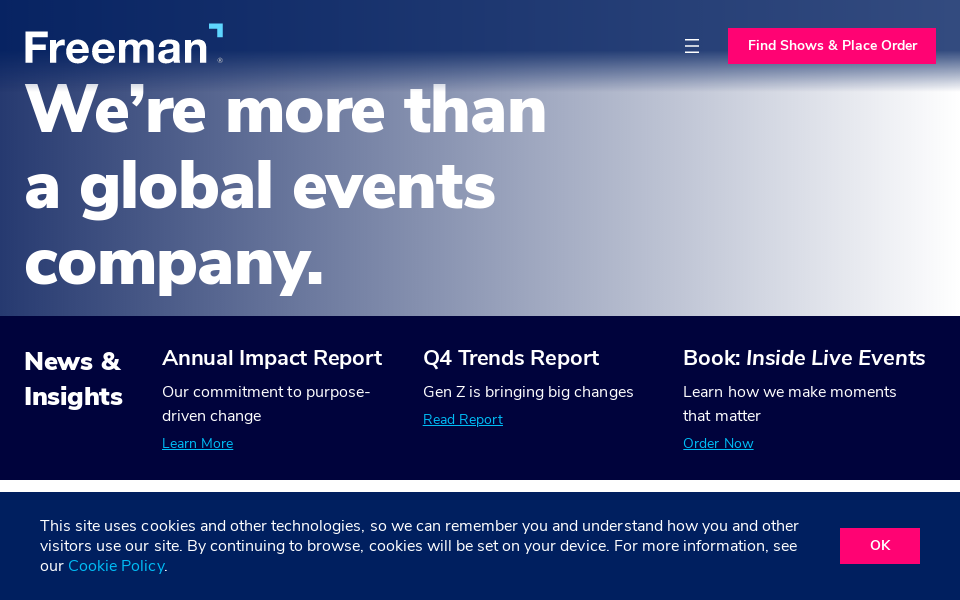Click the blue corner accent on the Freeman logo
The width and height of the screenshot is (960, 600).
coord(216,30)
